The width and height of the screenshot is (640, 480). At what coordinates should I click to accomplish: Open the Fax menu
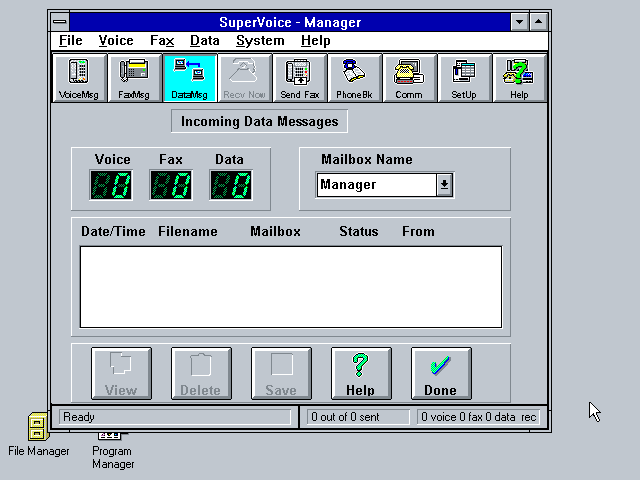click(162, 41)
